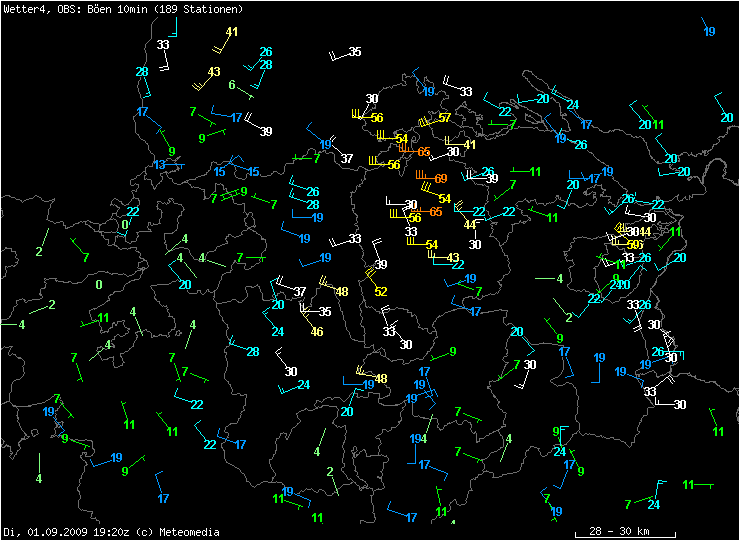The height and width of the screenshot is (540, 740).
Task: Click the blue 19 in top-right corner
Action: 709,32
